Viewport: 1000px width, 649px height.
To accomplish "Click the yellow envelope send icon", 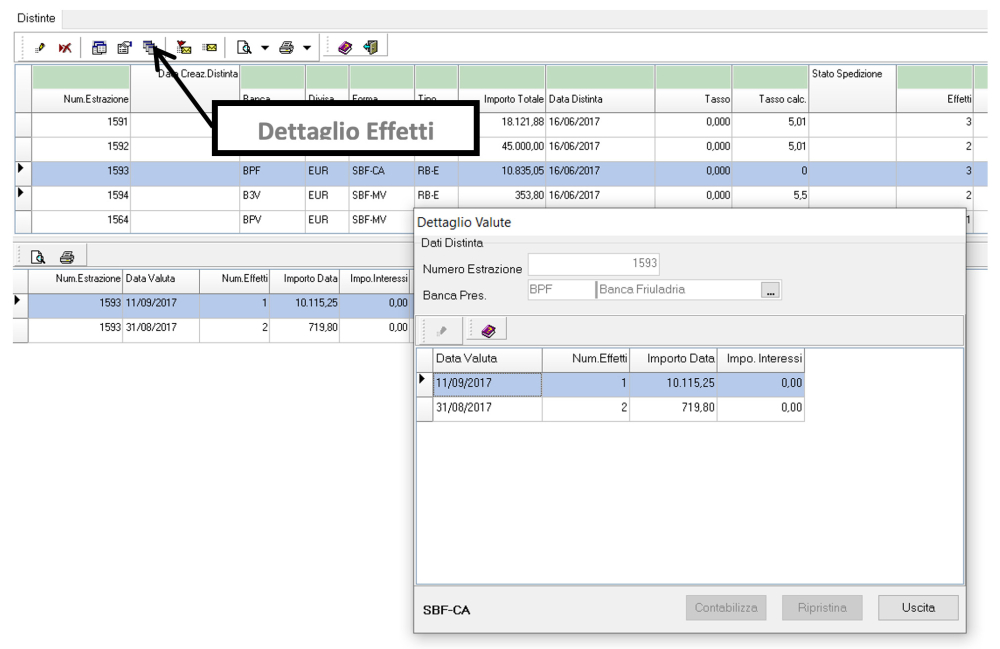I will (211, 47).
